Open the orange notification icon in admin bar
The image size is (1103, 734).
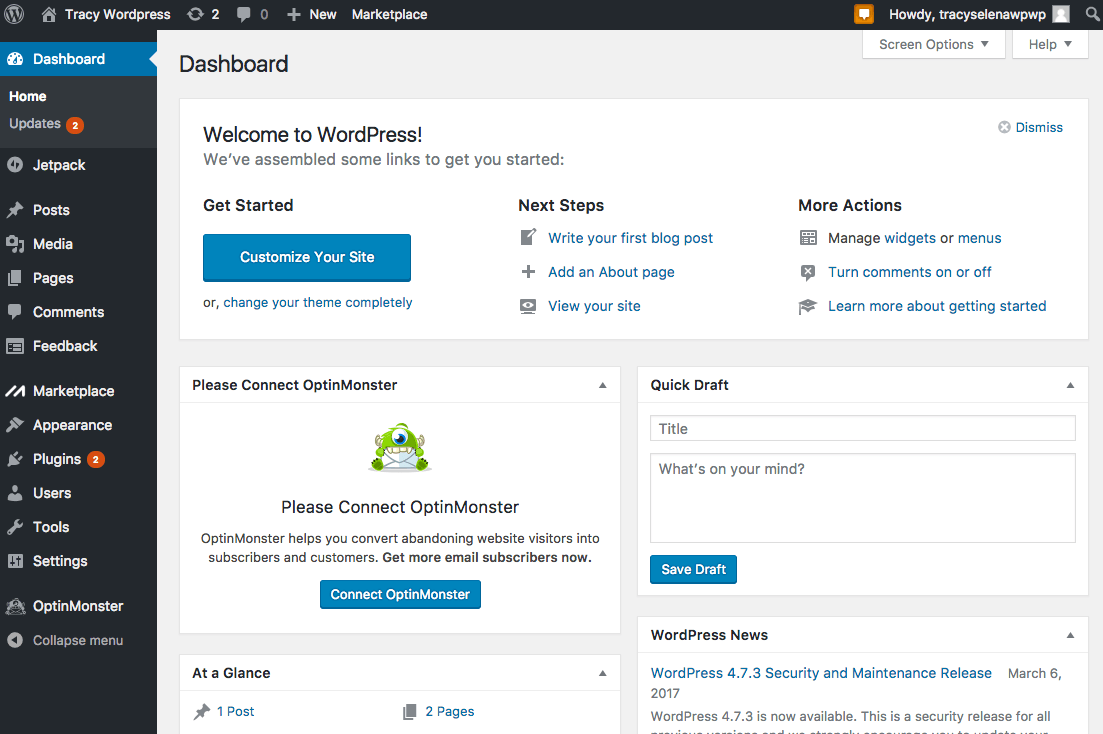[x=864, y=14]
